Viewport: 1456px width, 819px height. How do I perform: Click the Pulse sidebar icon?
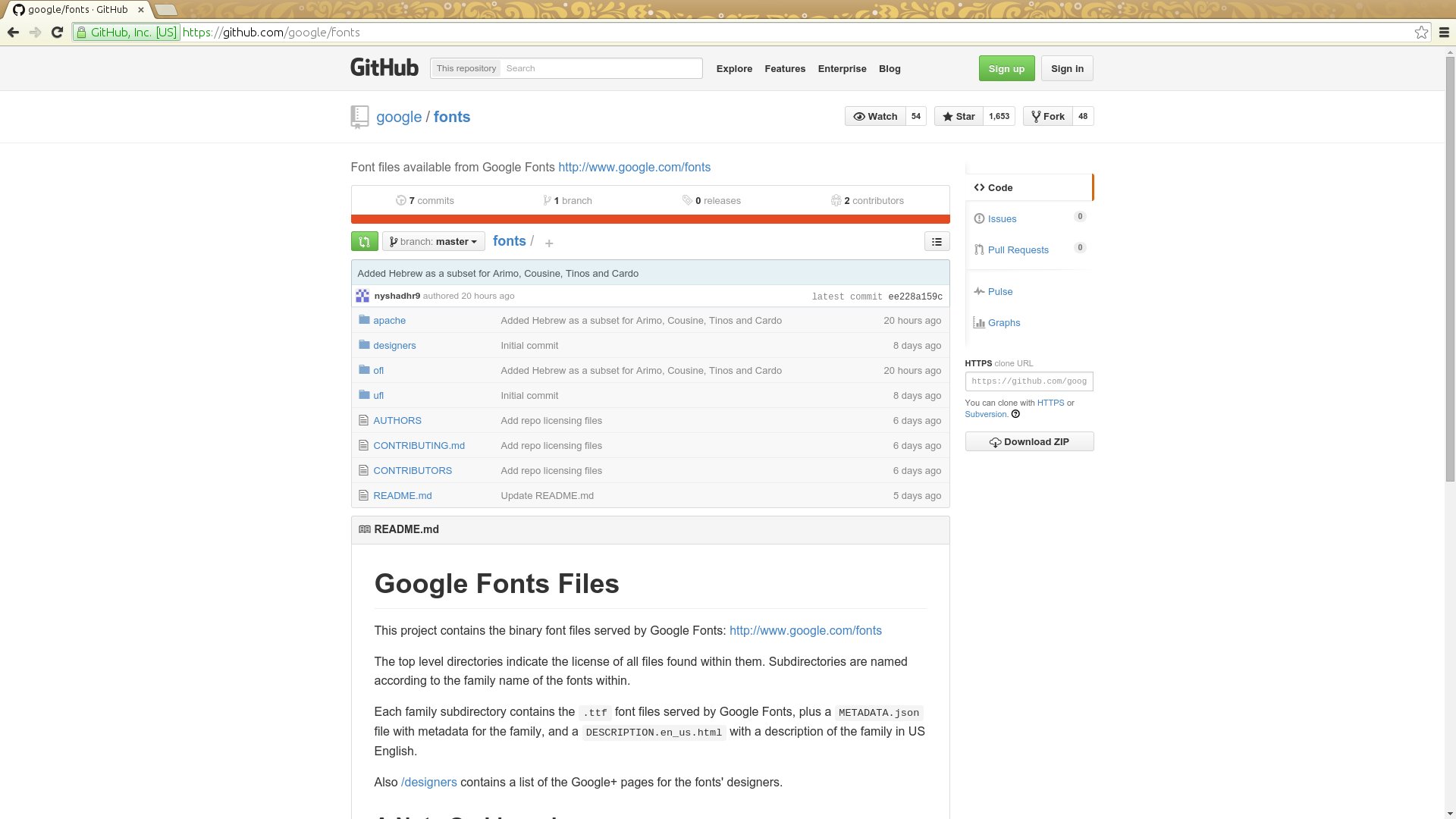[979, 291]
